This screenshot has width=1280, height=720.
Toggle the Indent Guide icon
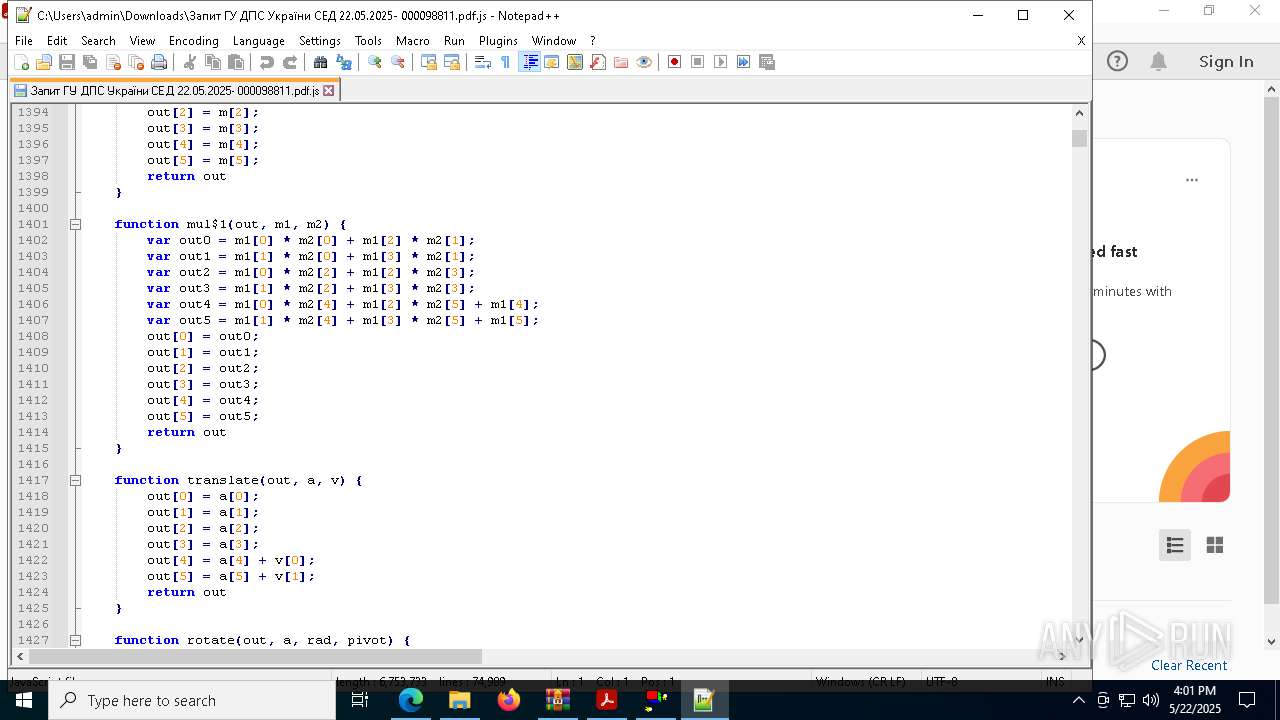pyautogui.click(x=530, y=62)
